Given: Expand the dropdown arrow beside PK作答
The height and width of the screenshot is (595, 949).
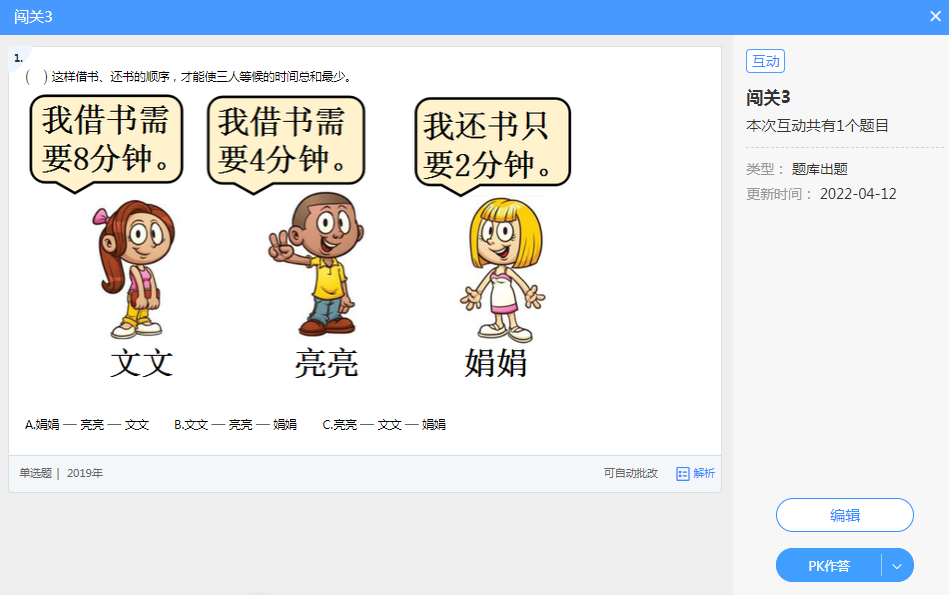Looking at the screenshot, I should (897, 566).
